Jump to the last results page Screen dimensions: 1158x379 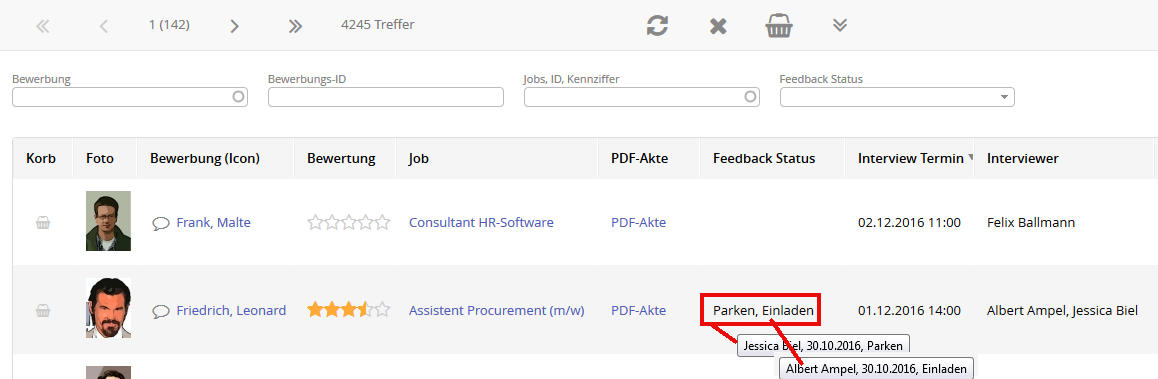(x=295, y=26)
